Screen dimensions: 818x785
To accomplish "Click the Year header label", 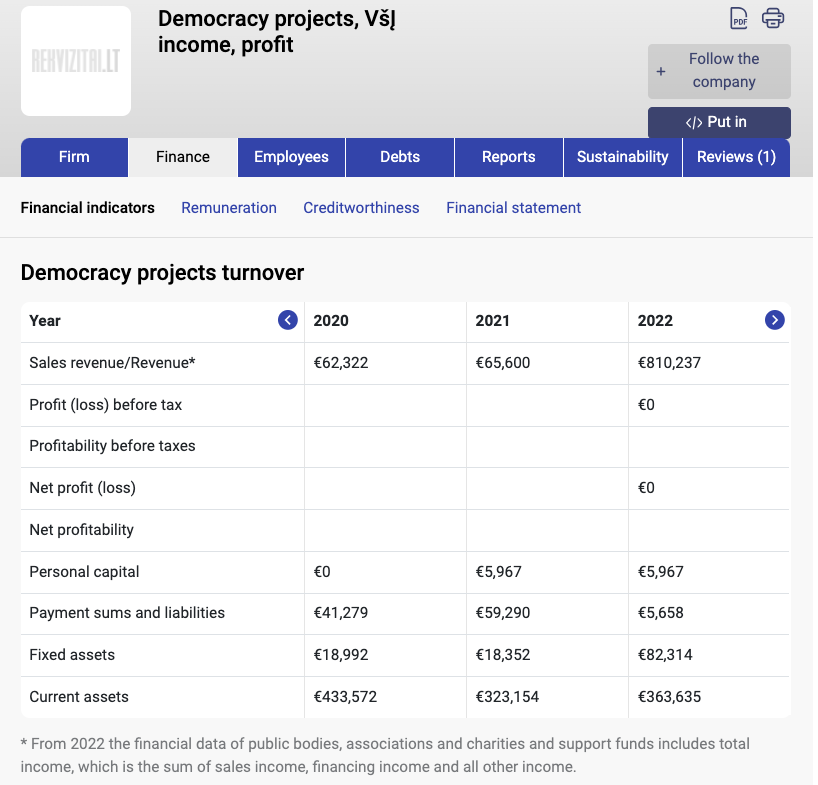I will tap(45, 320).
